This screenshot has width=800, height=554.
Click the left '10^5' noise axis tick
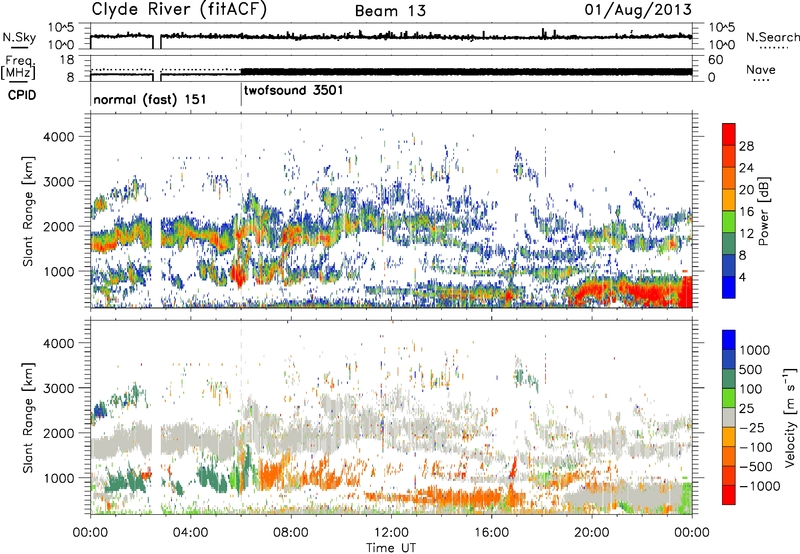[61, 27]
